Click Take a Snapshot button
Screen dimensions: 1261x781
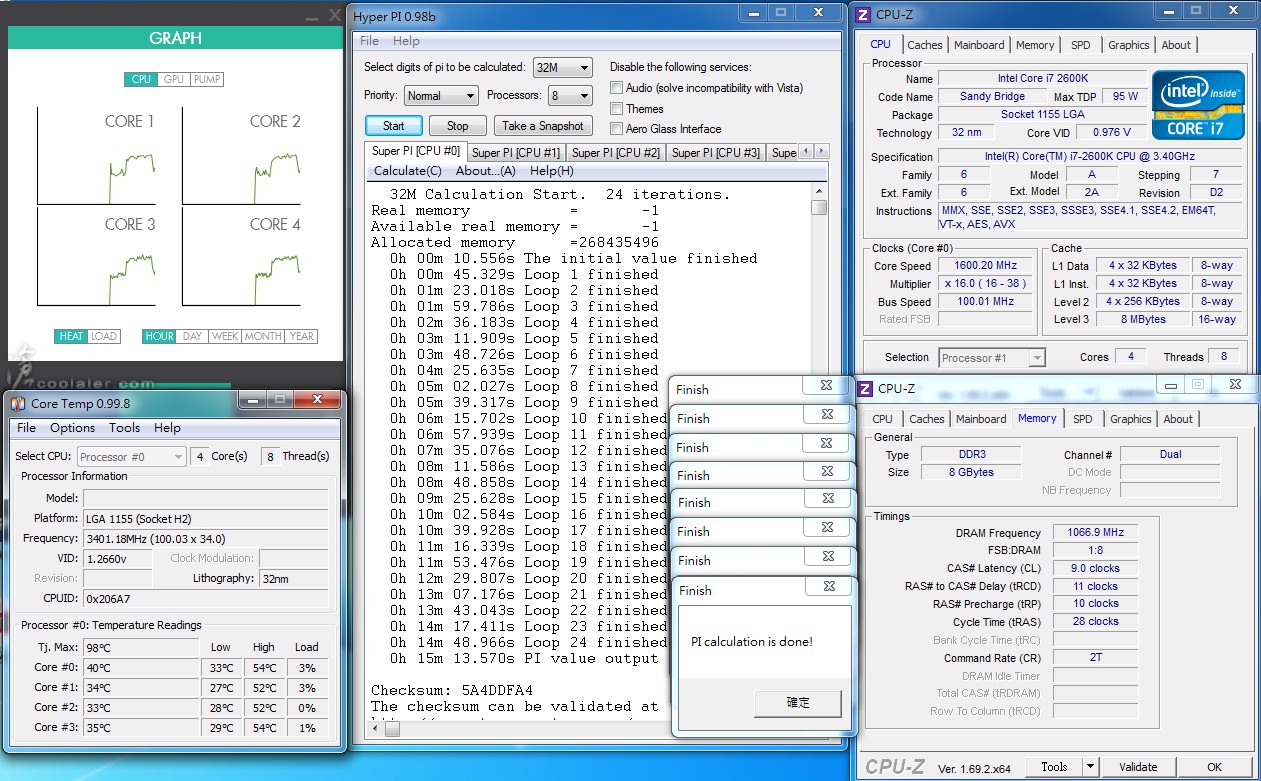coord(543,126)
